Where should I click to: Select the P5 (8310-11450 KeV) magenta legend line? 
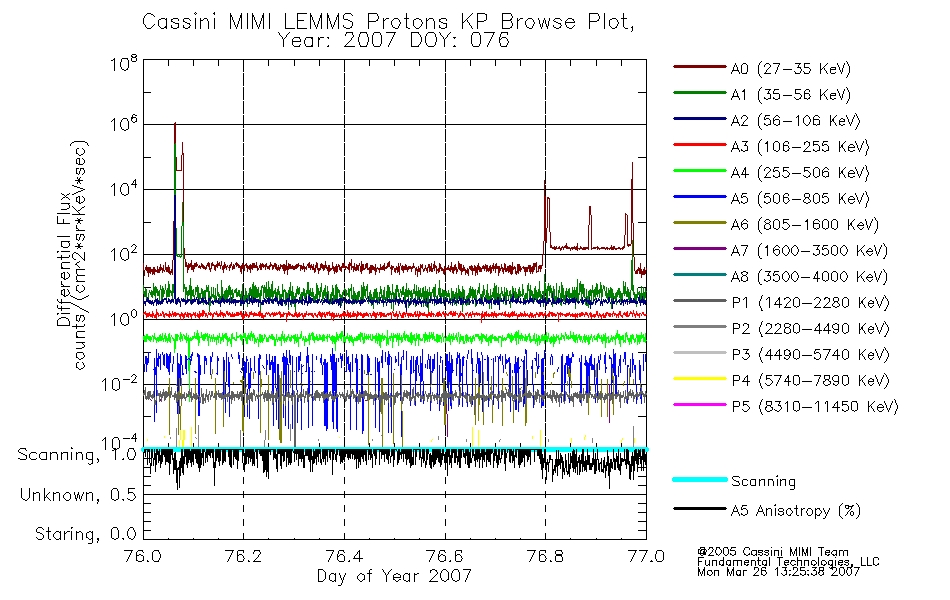coord(700,404)
